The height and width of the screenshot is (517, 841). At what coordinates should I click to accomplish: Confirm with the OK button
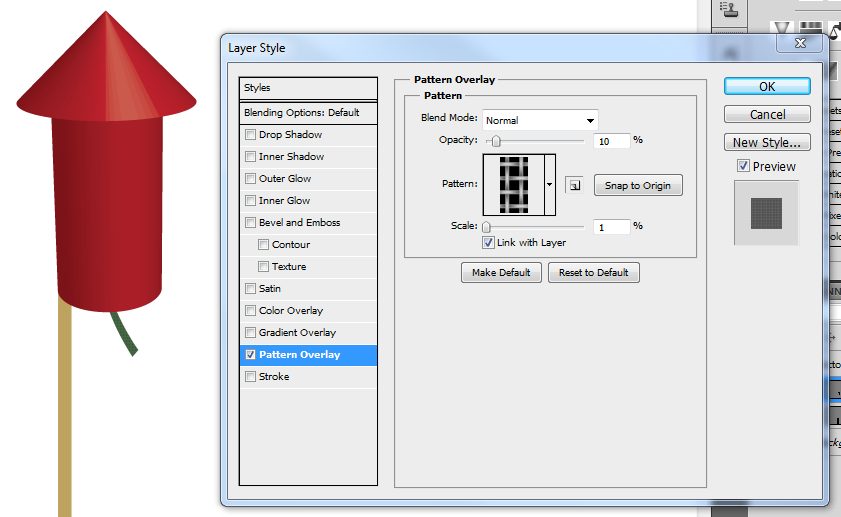[767, 86]
